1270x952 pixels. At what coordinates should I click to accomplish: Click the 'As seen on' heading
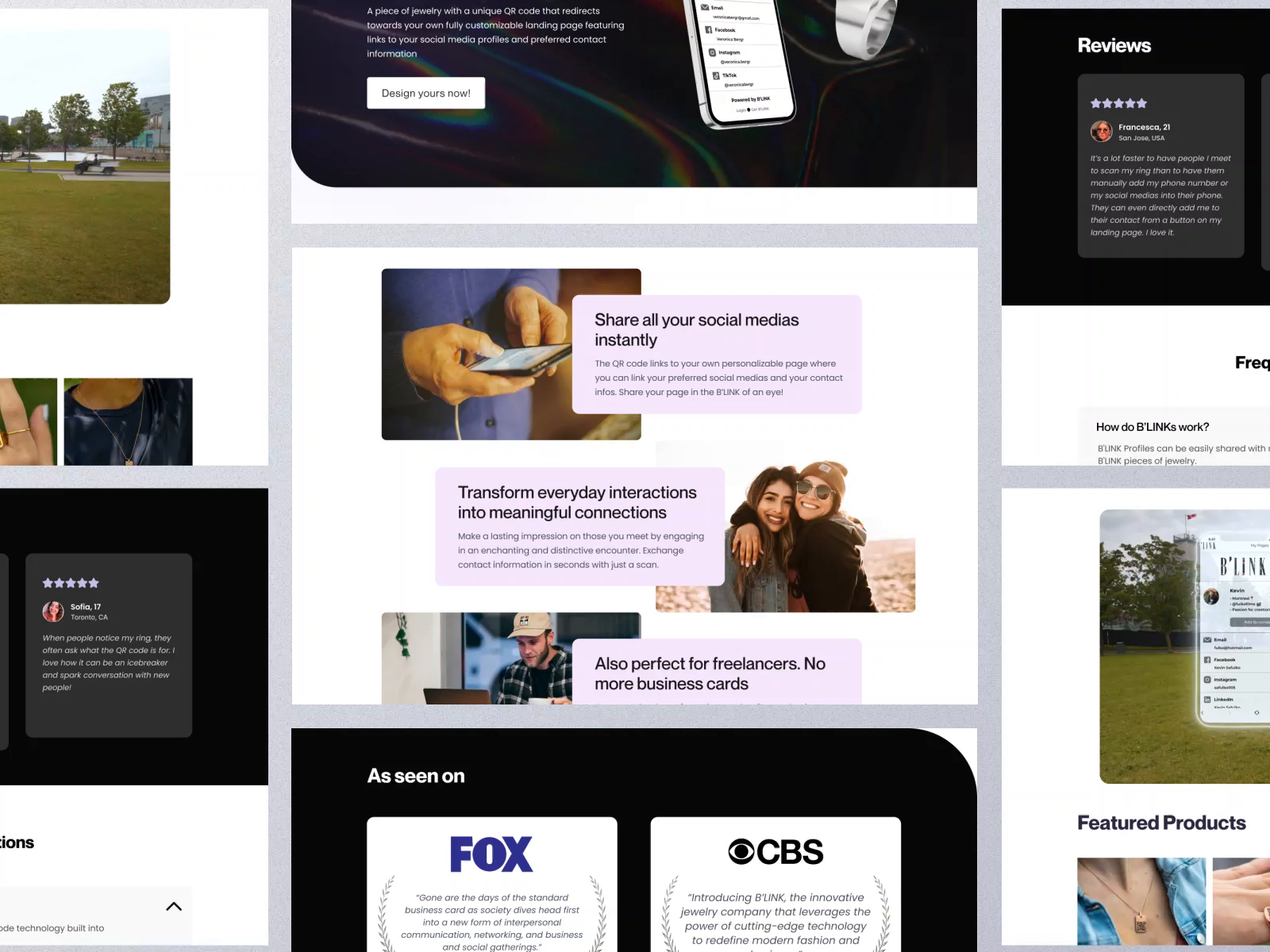[x=416, y=776]
